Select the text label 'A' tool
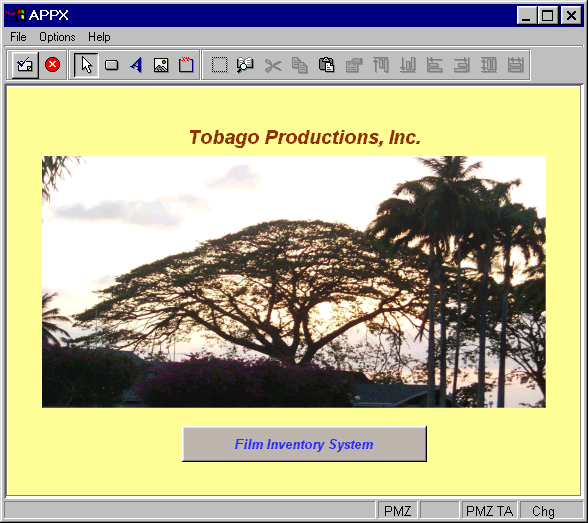 [136, 65]
